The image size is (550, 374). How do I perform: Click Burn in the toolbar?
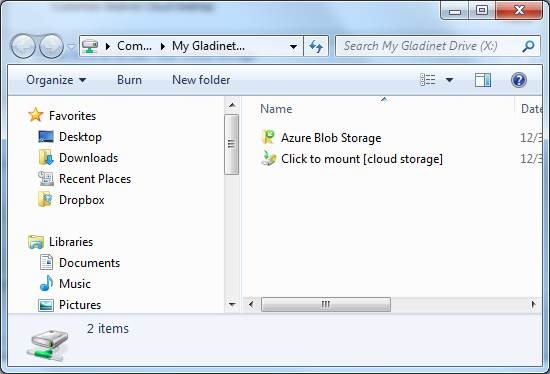(x=129, y=80)
